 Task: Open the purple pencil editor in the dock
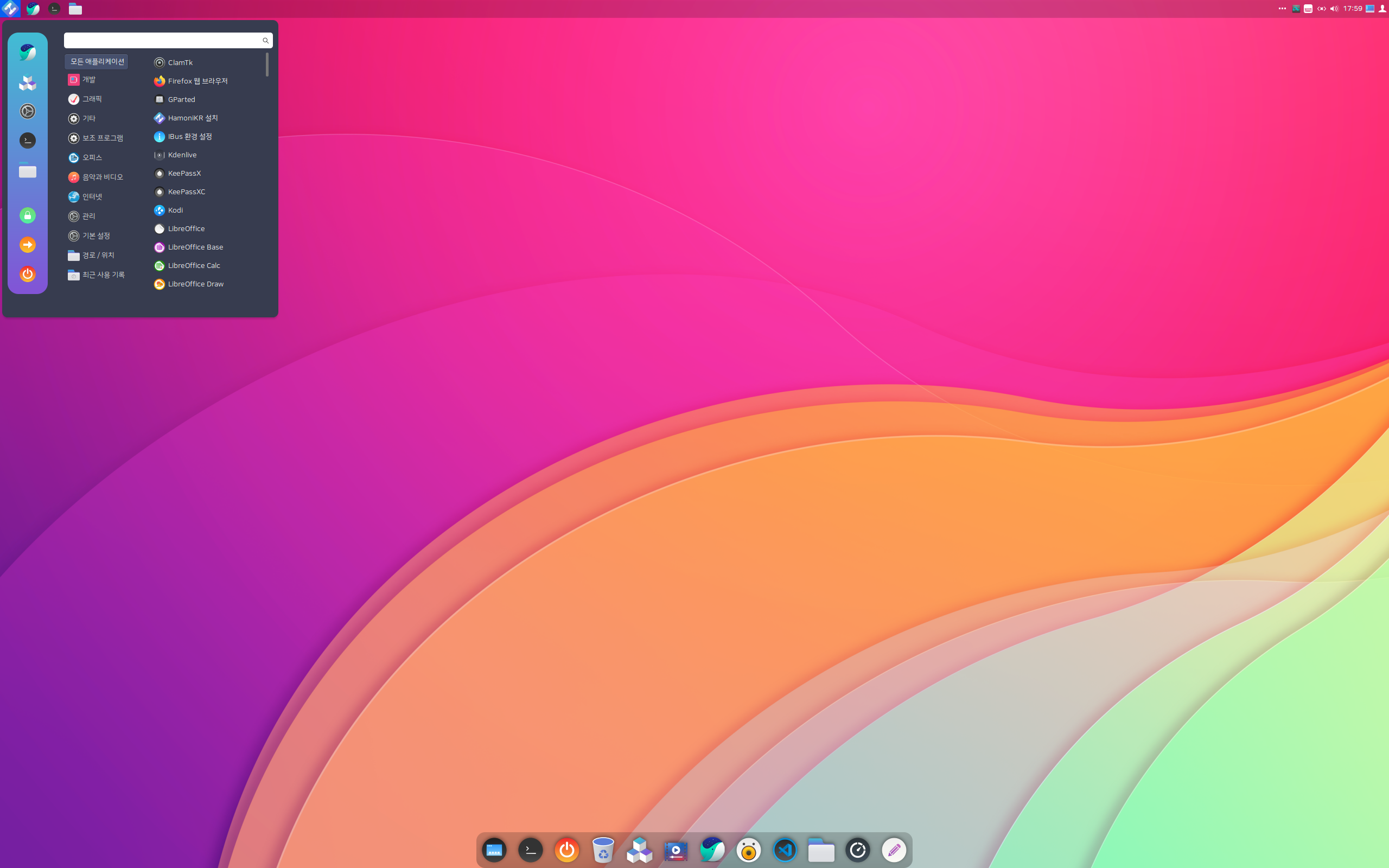[894, 850]
